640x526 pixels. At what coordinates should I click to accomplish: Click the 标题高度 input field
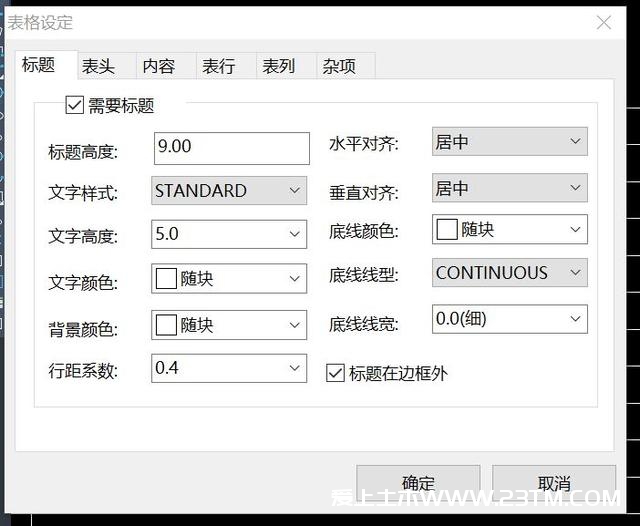[231, 148]
